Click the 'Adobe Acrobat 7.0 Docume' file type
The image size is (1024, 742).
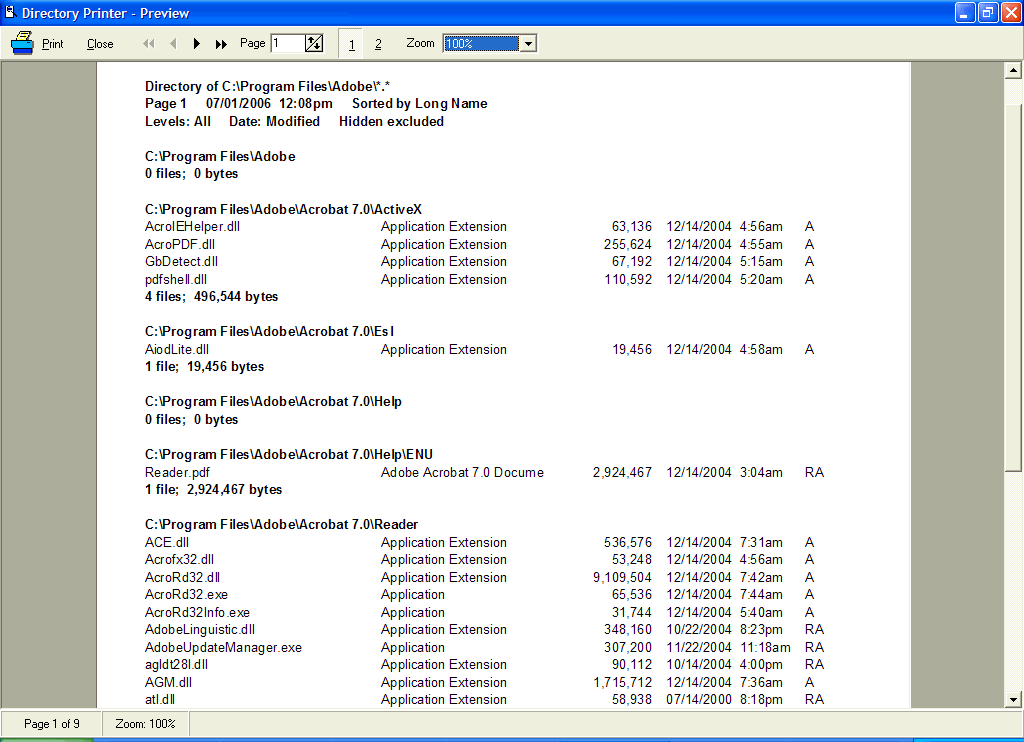coord(462,472)
